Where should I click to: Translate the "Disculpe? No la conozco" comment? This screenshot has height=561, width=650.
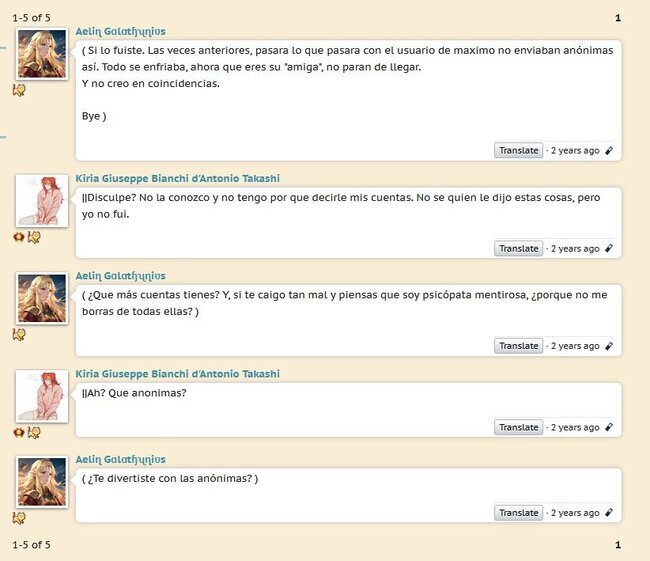pos(518,248)
